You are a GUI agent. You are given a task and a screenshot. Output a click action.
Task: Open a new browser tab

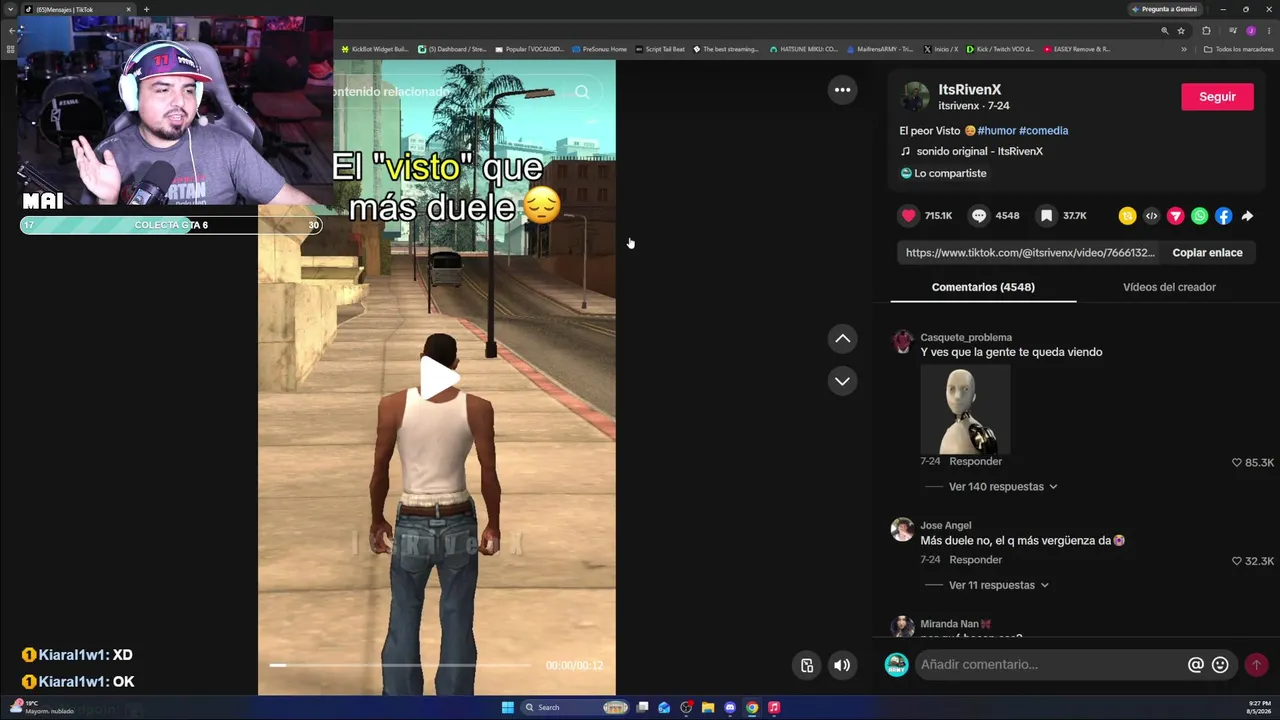pyautogui.click(x=146, y=9)
